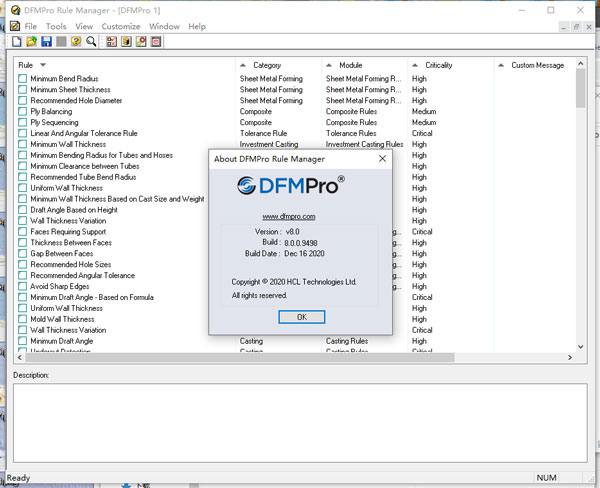Click the first icon after toolbar separator
The height and width of the screenshot is (488, 600).
tap(111, 42)
